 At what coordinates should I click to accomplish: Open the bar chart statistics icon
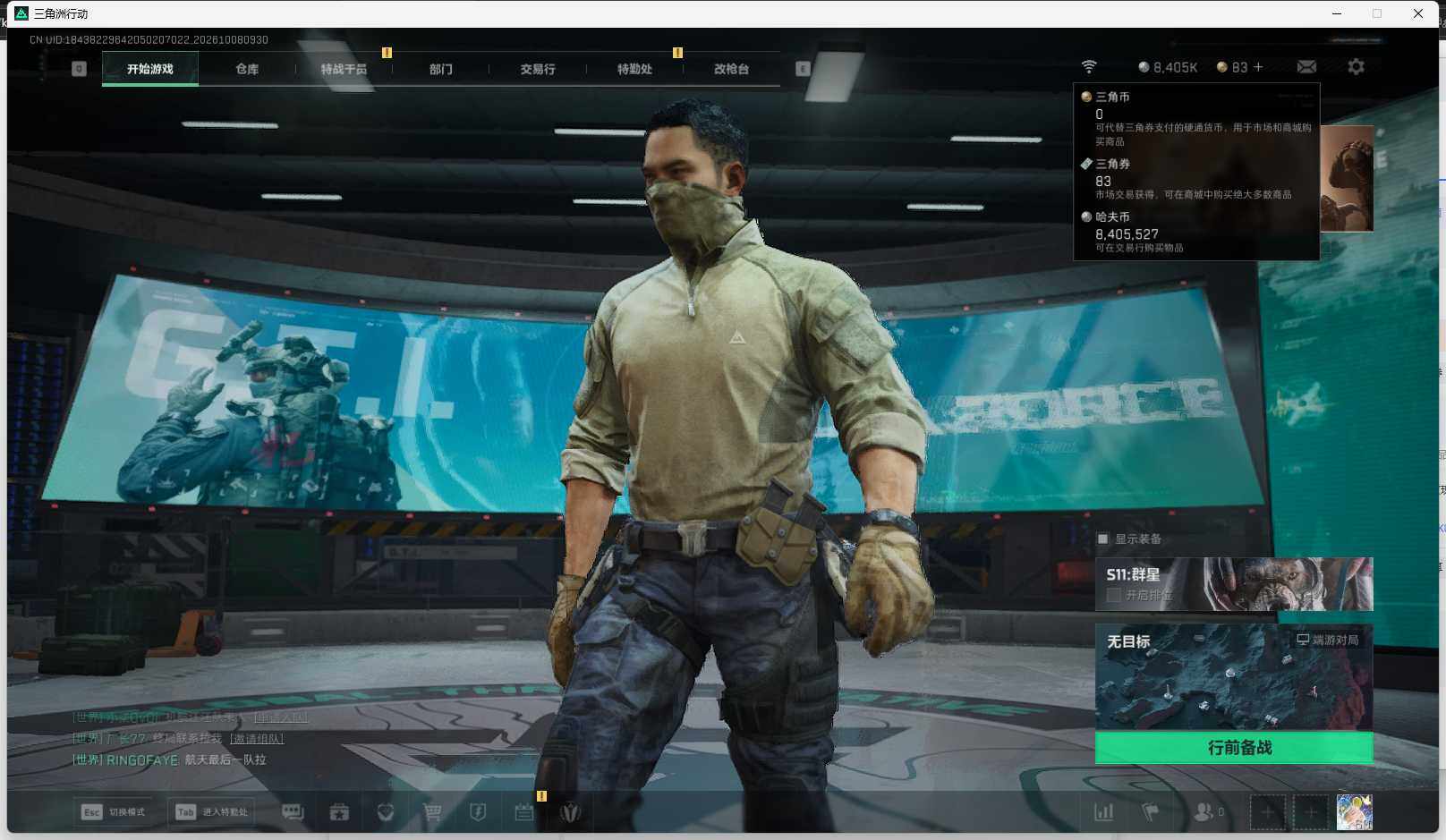click(x=1104, y=812)
